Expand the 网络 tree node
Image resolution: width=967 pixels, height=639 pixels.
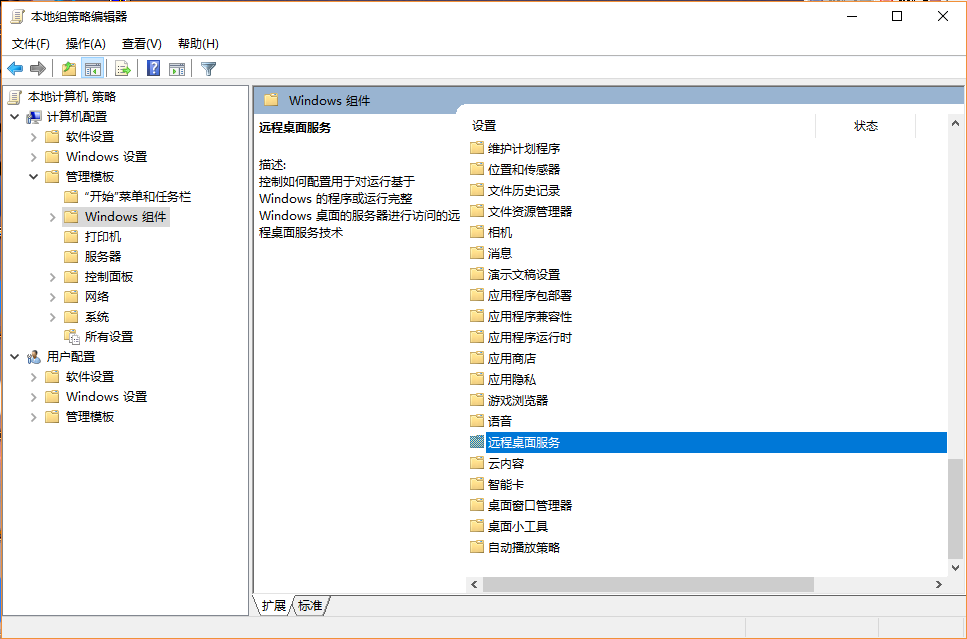pyautogui.click(x=53, y=297)
